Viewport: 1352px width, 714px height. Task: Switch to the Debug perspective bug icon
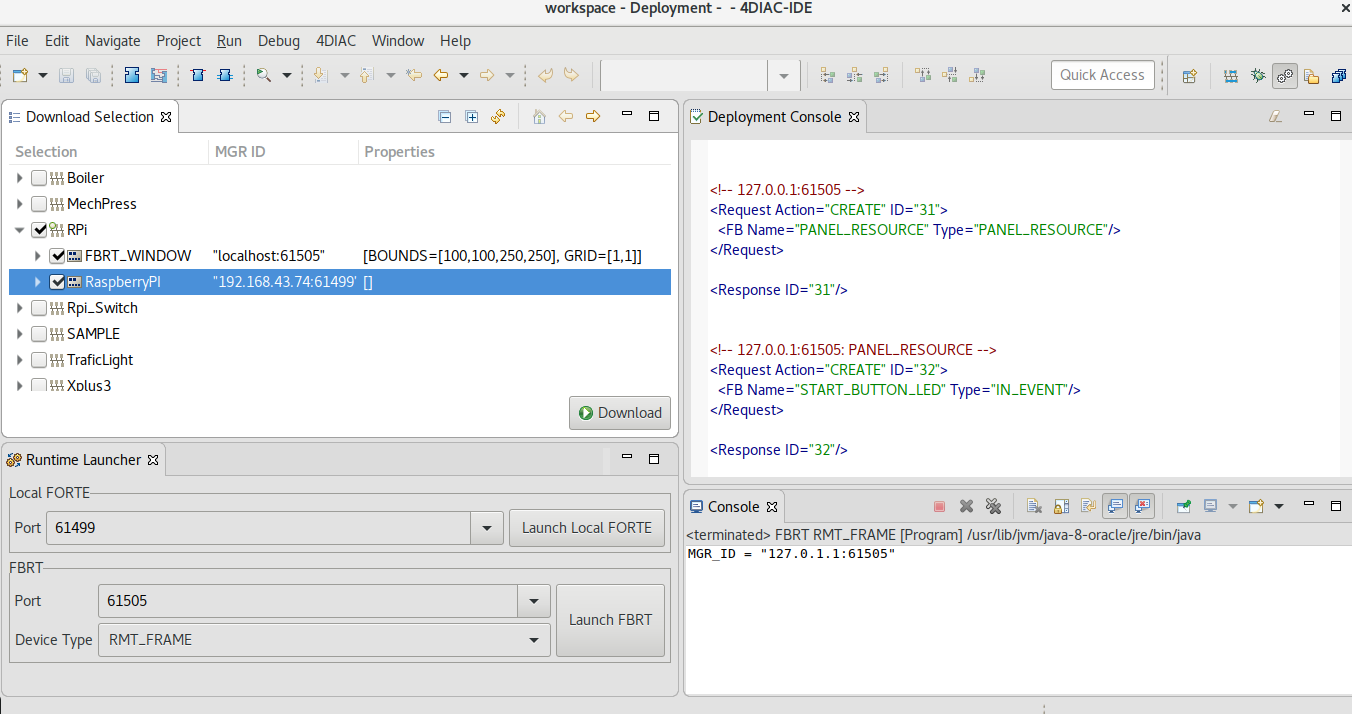(x=1258, y=75)
